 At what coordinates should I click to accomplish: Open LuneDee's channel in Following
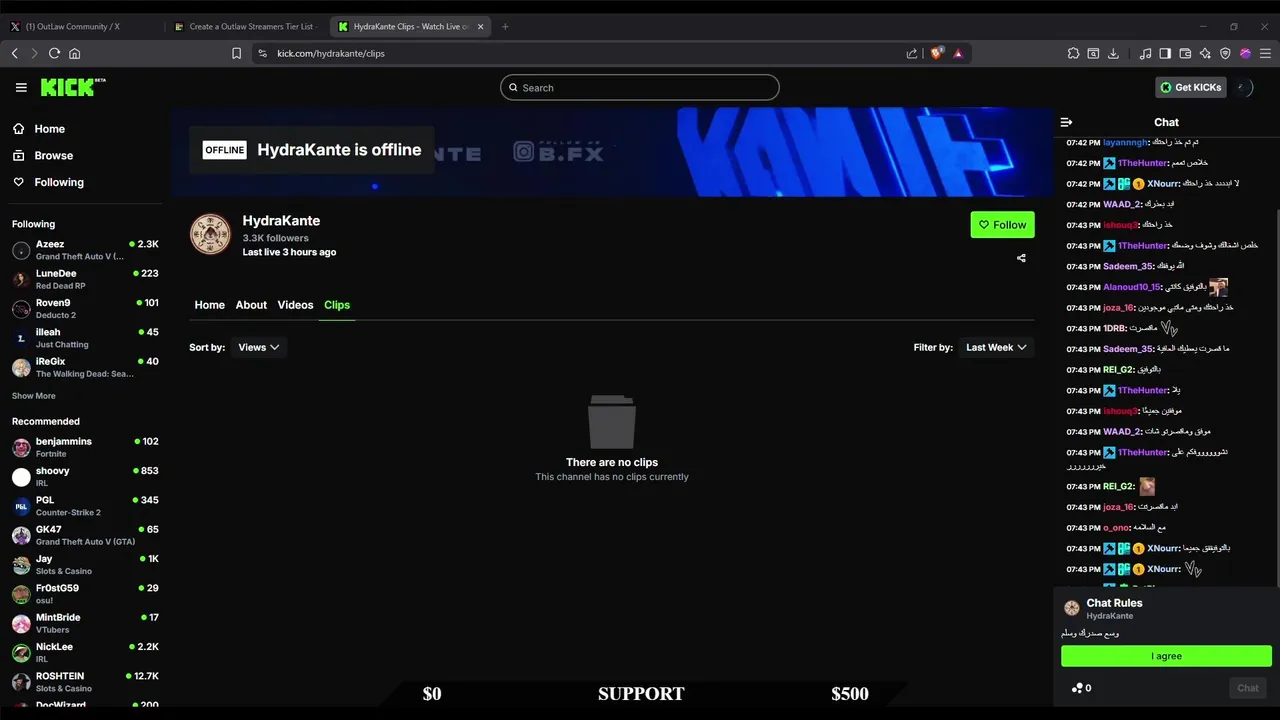pos(85,279)
